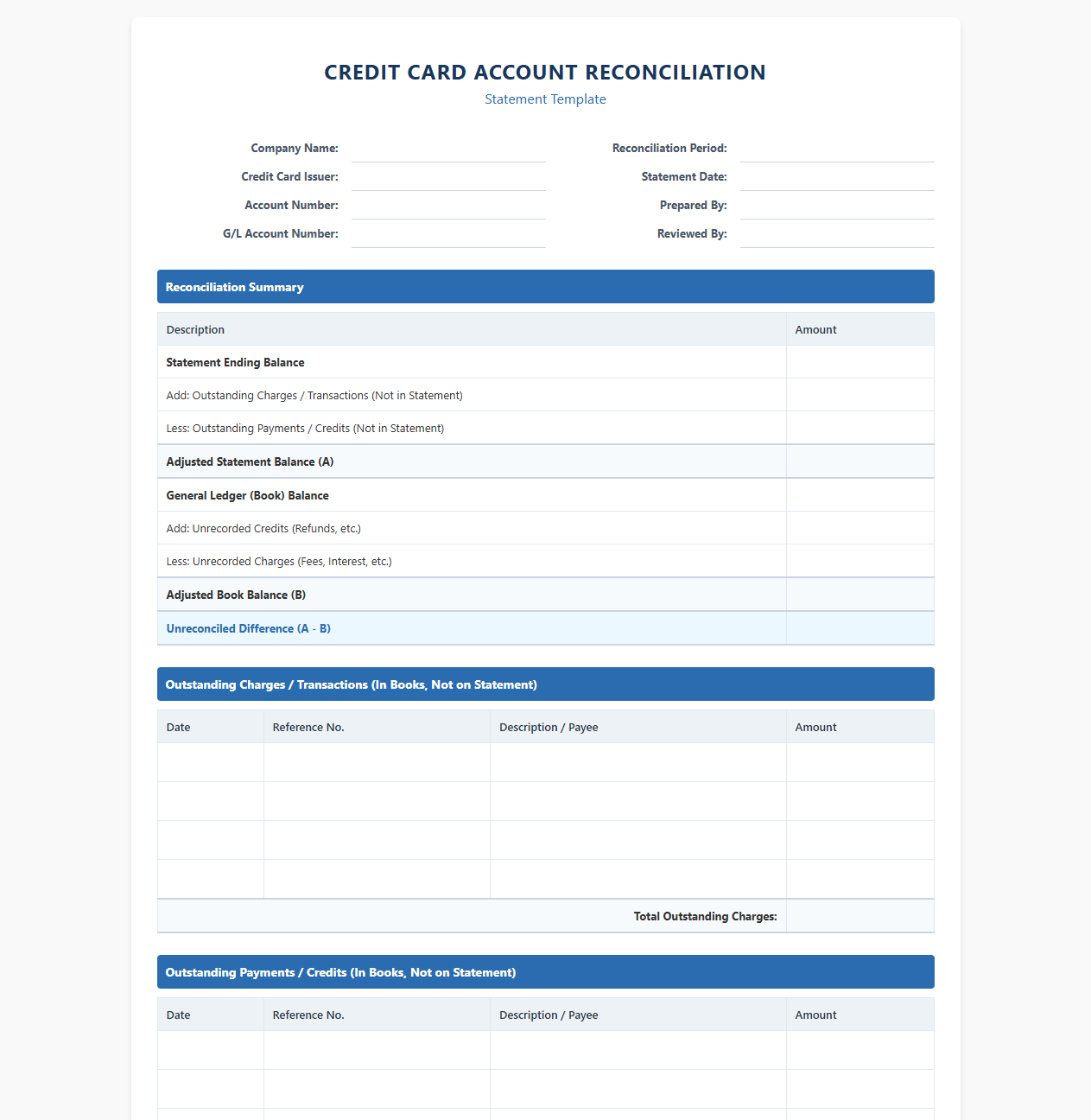Click the Adjusted Book Balance (B) amount cell

[860, 595]
